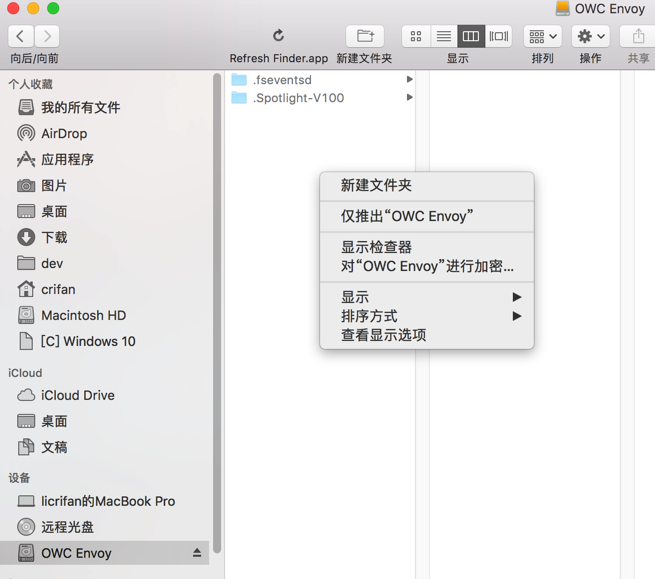Viewport: 655px width, 579px height.
Task: Click the Refresh Finder.app toolbar icon
Action: coord(279,36)
